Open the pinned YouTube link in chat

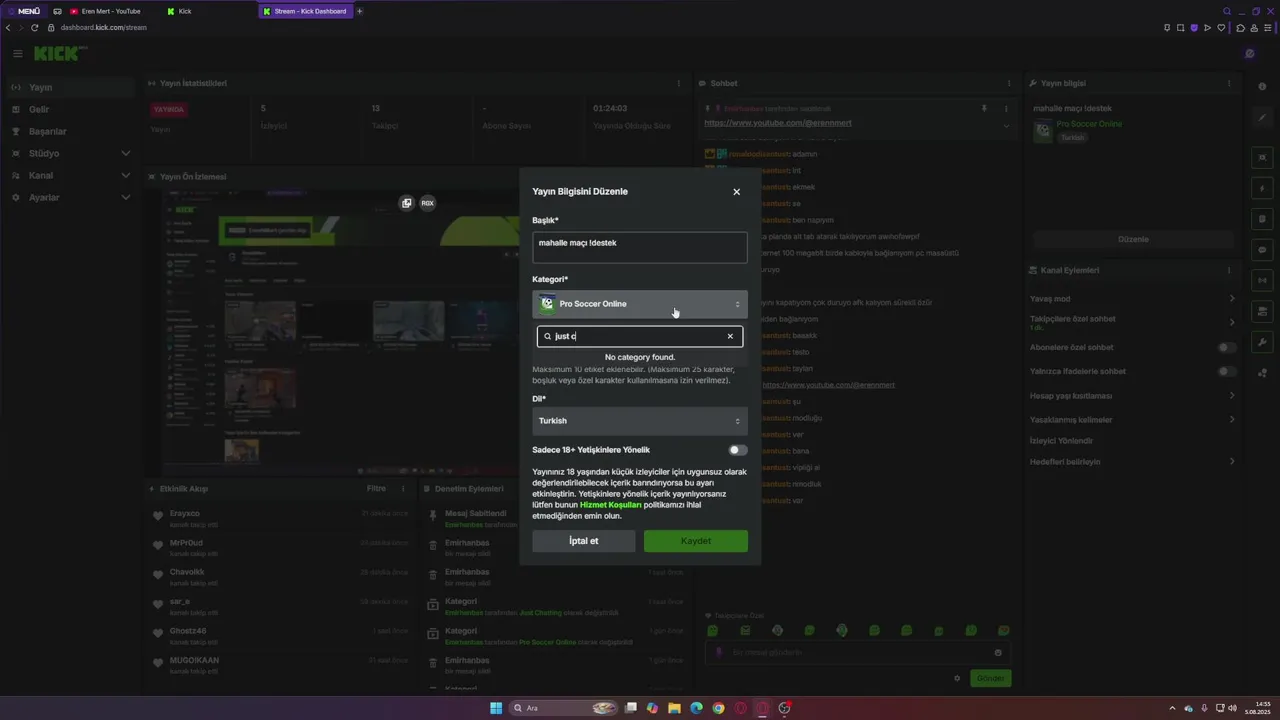[x=778, y=123]
